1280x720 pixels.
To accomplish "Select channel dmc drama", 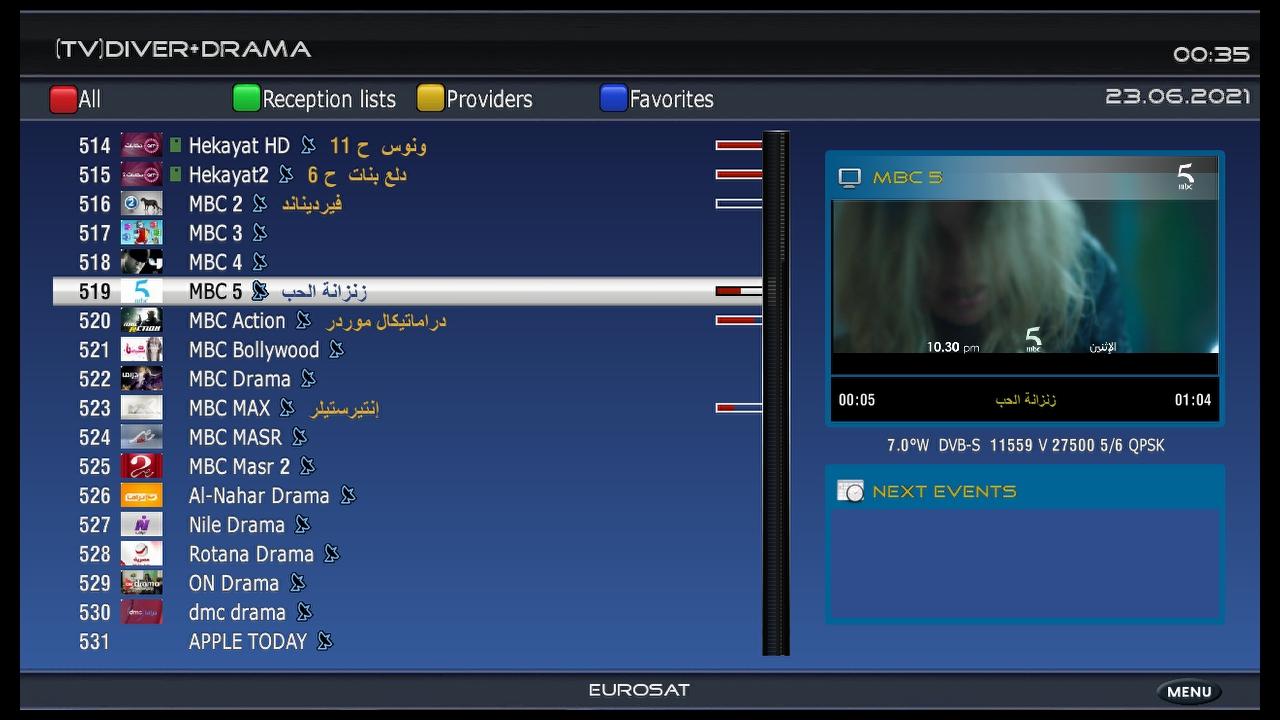I will tap(408, 612).
